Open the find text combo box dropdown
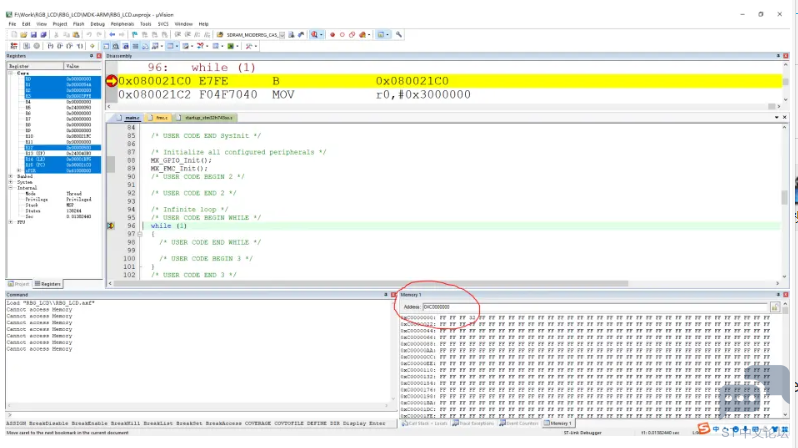 click(x=282, y=35)
